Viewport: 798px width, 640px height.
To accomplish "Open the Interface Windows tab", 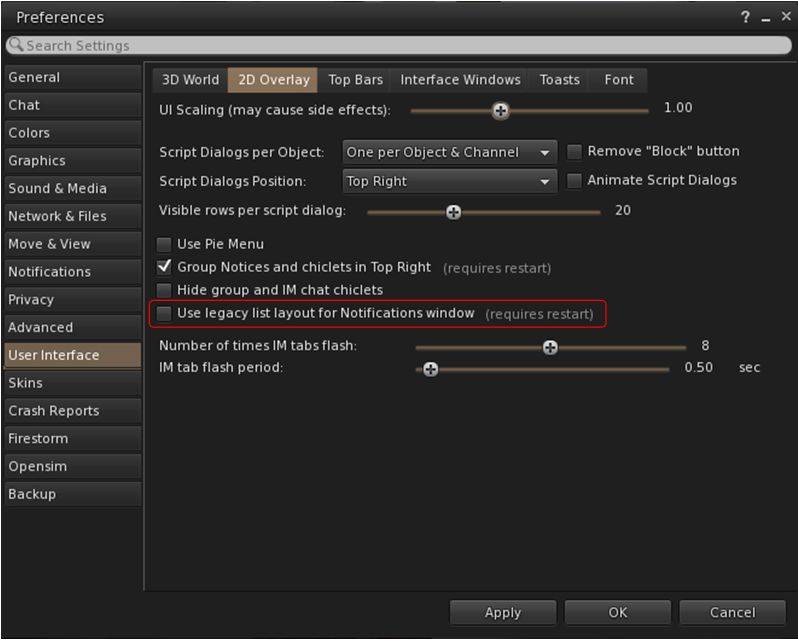I will (x=460, y=80).
